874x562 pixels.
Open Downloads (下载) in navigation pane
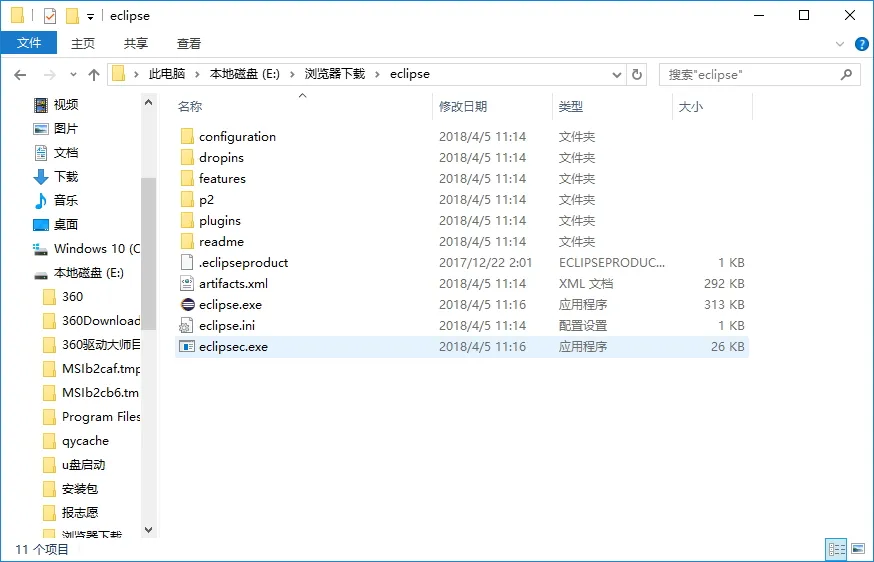click(x=56, y=176)
